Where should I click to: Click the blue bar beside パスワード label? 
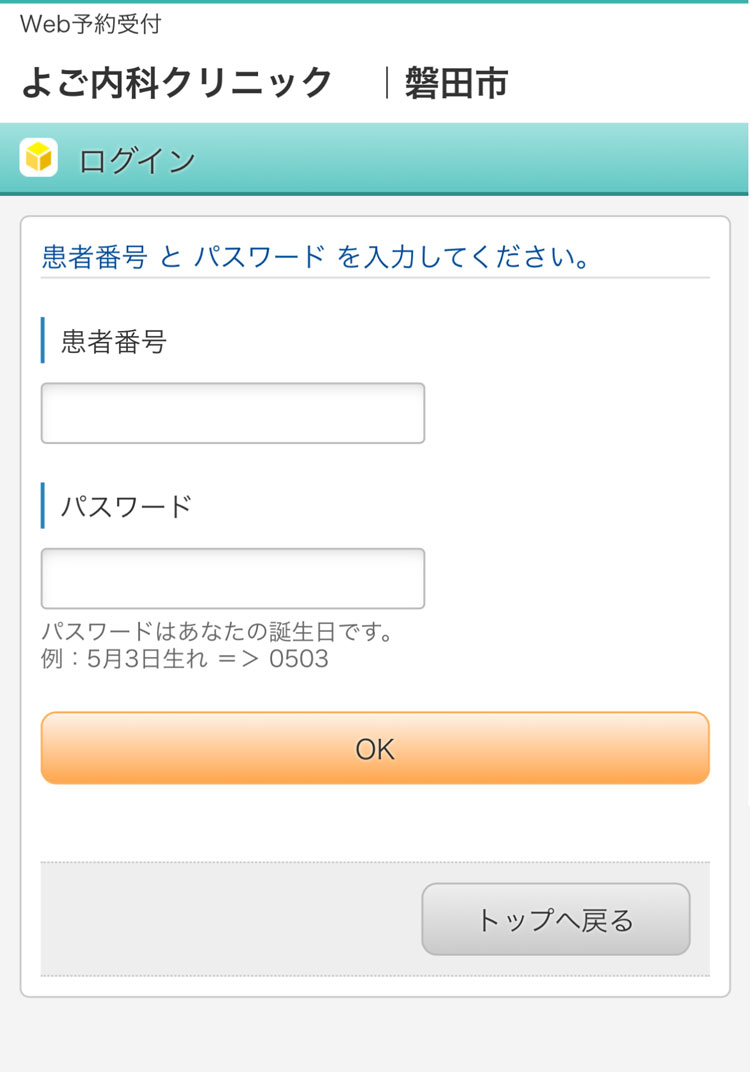point(43,506)
